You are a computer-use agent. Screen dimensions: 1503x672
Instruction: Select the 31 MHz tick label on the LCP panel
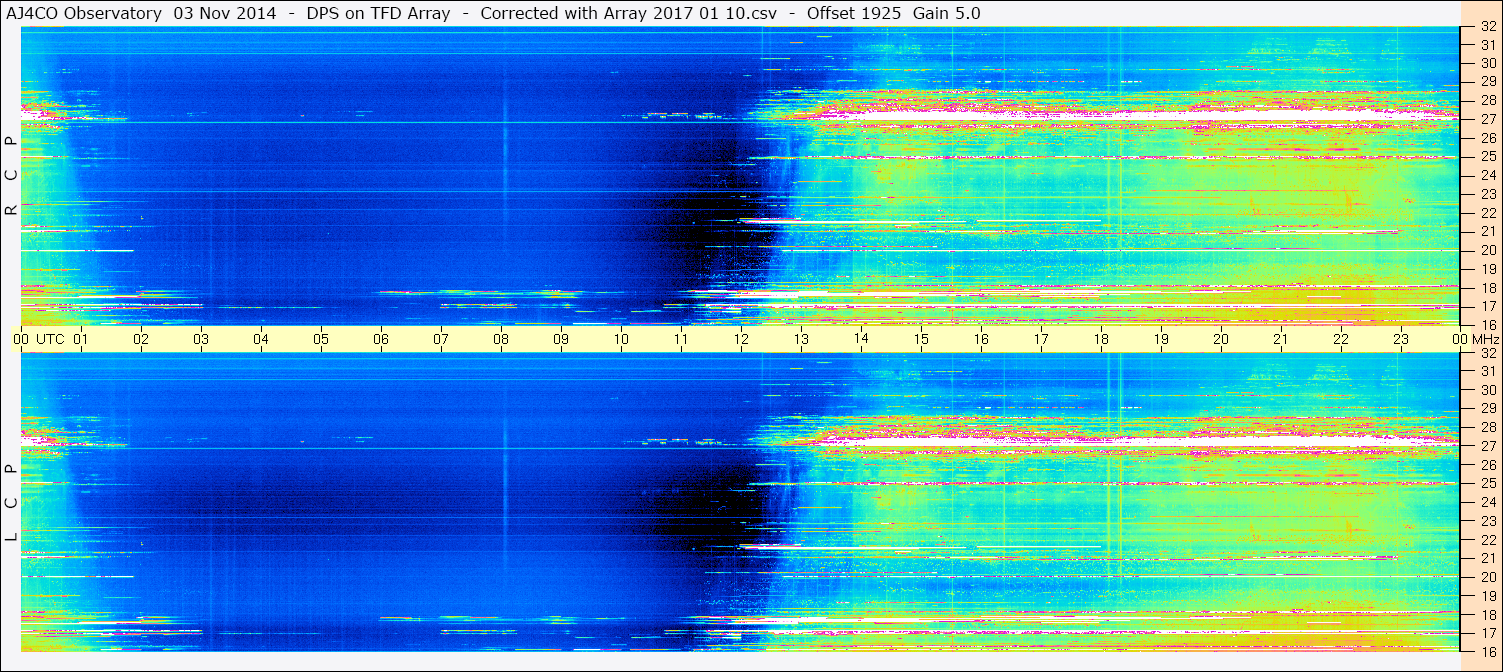[x=1487, y=371]
